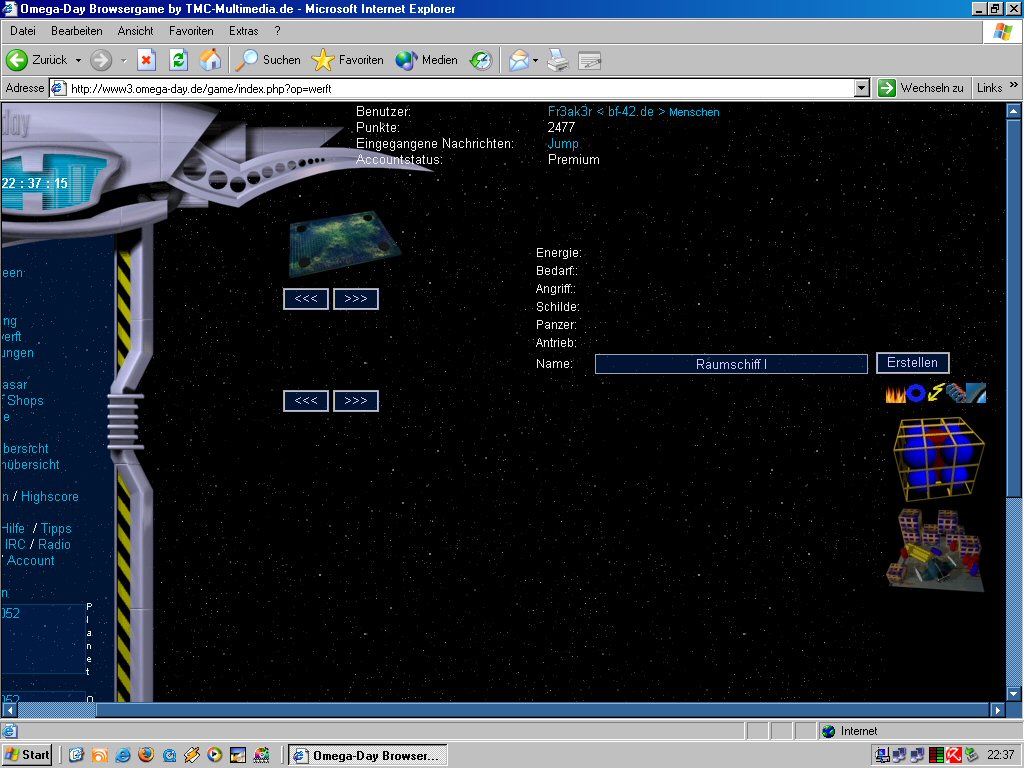Click the horizontal scrollbar left arrow

tap(10, 709)
